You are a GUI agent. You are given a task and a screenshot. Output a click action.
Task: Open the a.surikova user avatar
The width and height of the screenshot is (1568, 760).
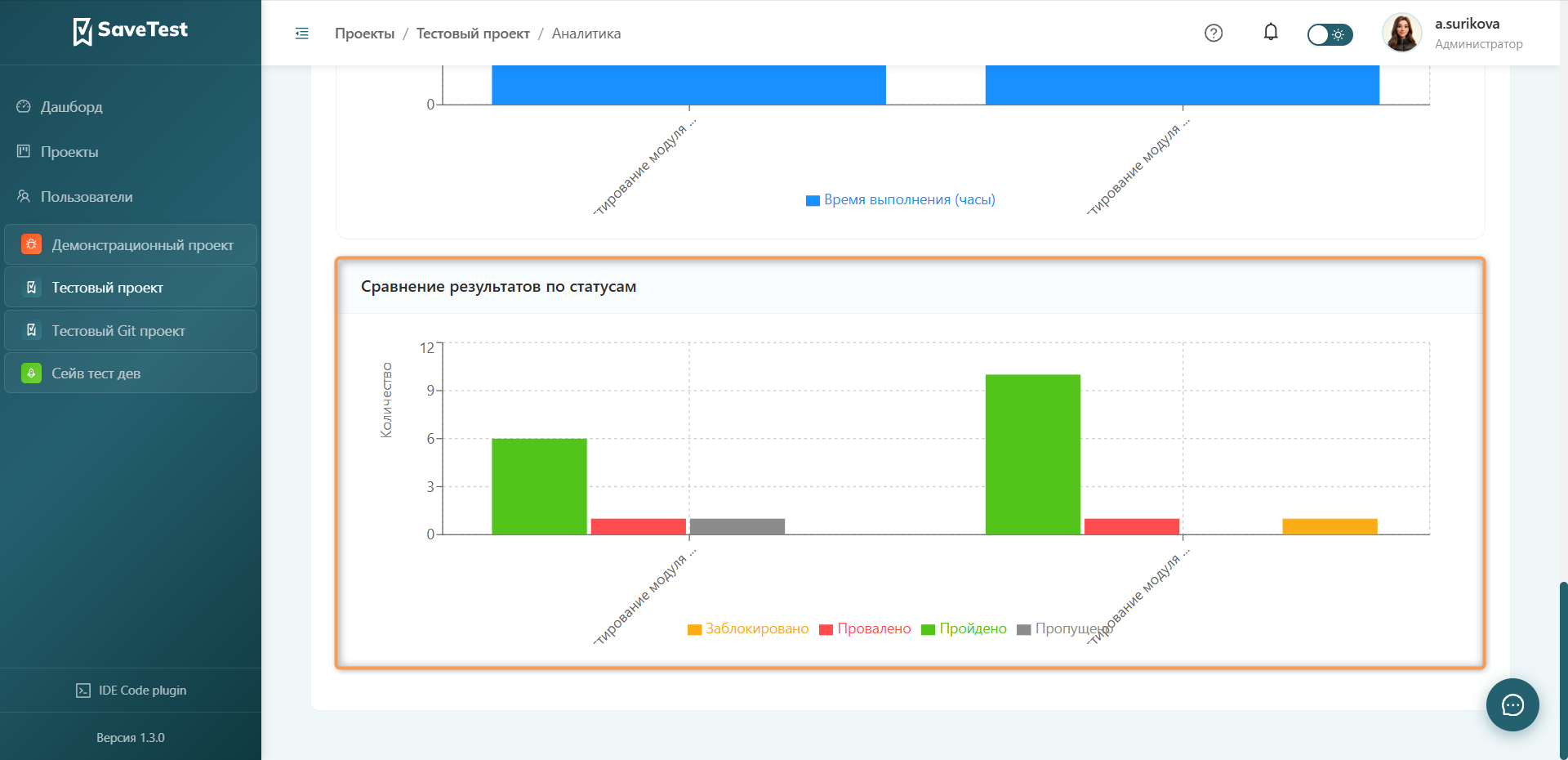point(1401,34)
